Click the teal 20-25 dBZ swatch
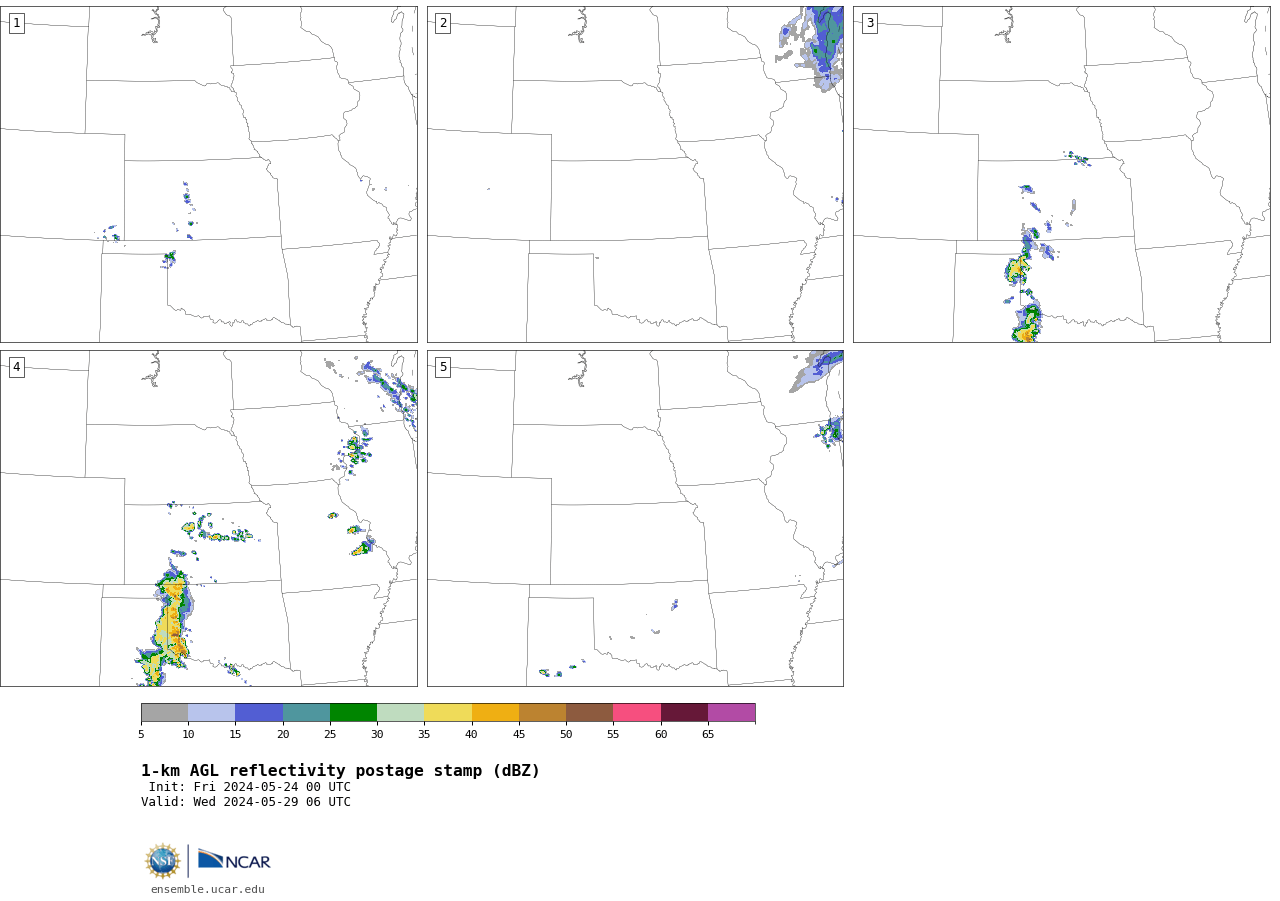The width and height of the screenshot is (1280, 901). pyautogui.click(x=307, y=713)
